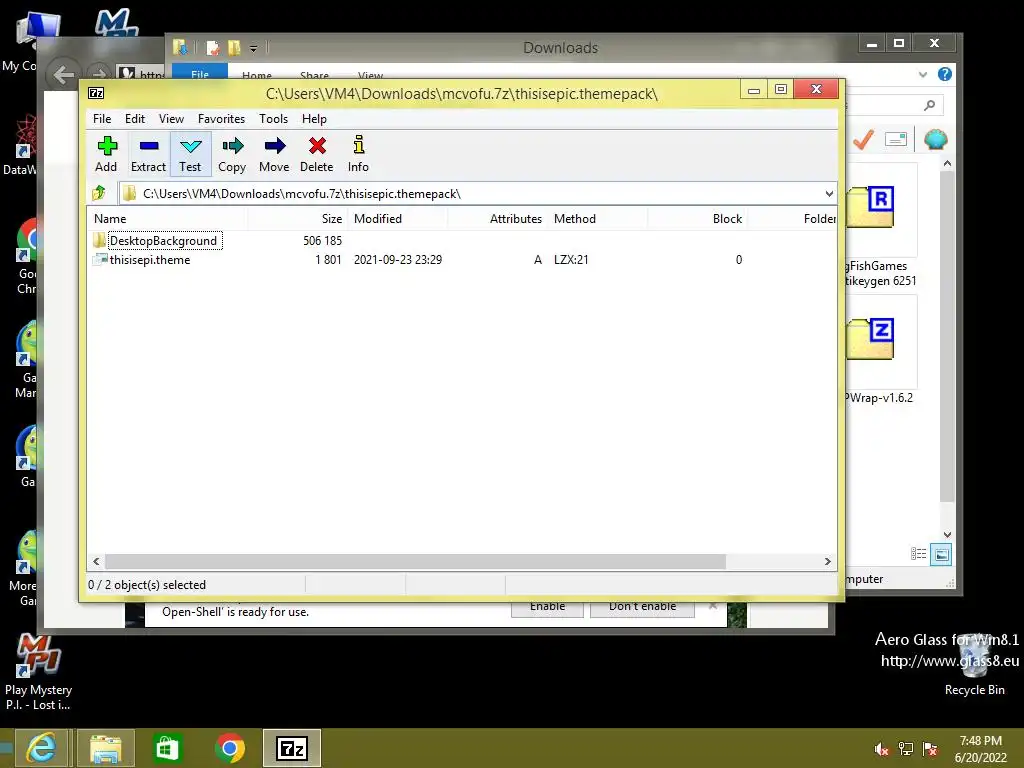The width and height of the screenshot is (1024, 768).
Task: Click the horizontal scrollbar thumb in 7-Zip
Action: pyautogui.click(x=415, y=562)
